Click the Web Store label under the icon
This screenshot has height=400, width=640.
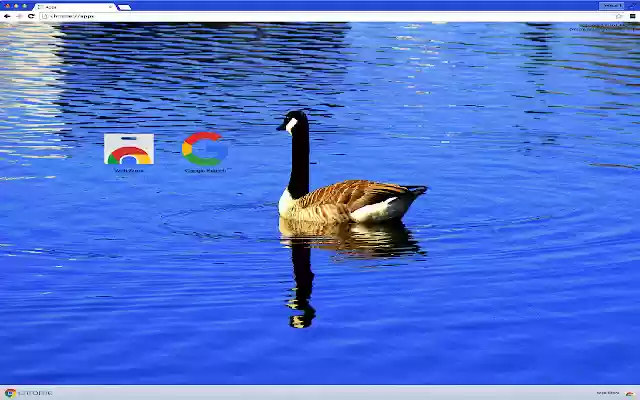tap(129, 171)
